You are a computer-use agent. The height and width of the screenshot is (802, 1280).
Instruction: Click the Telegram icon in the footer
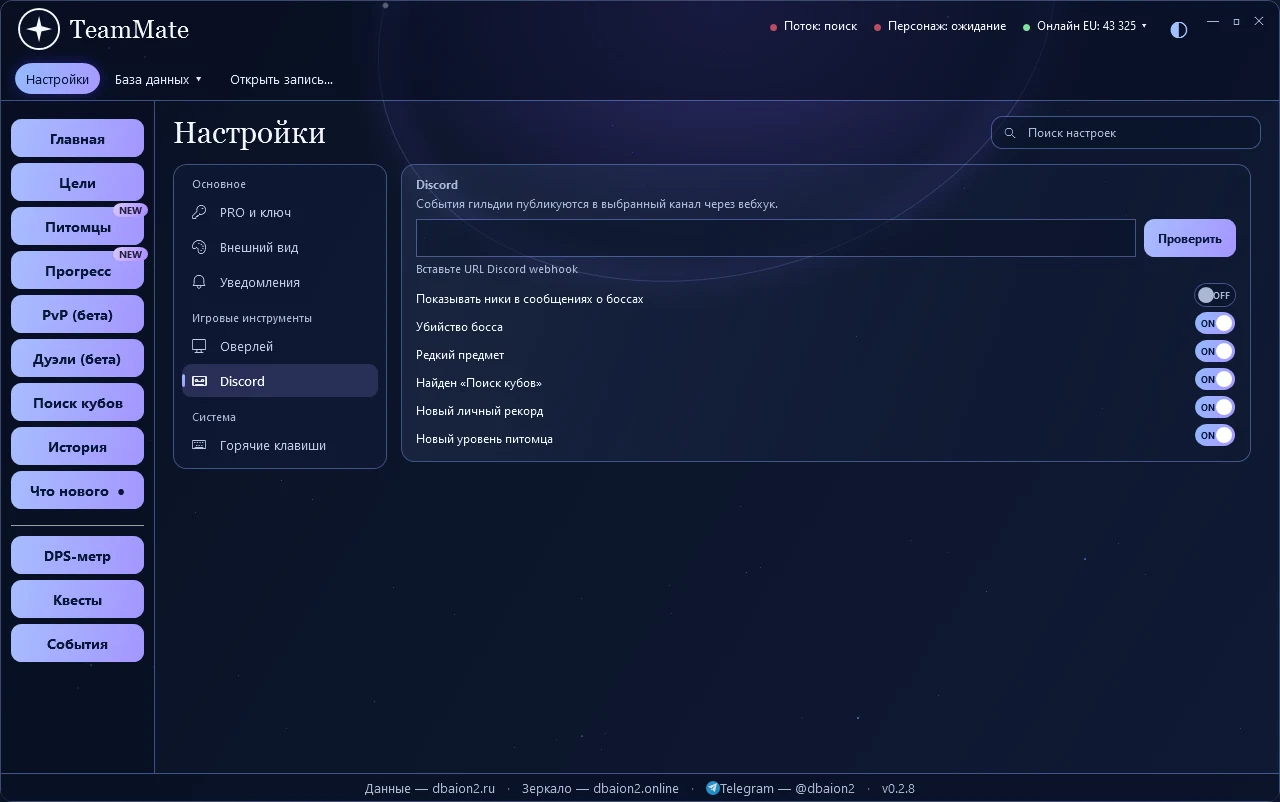(712, 788)
